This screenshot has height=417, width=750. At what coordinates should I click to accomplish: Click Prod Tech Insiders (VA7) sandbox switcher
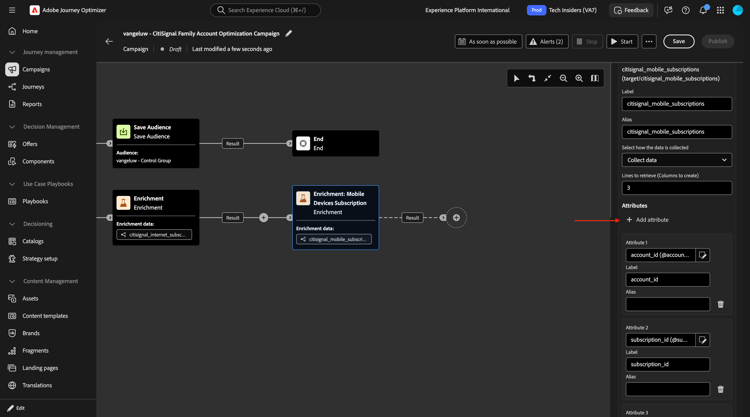pos(562,10)
